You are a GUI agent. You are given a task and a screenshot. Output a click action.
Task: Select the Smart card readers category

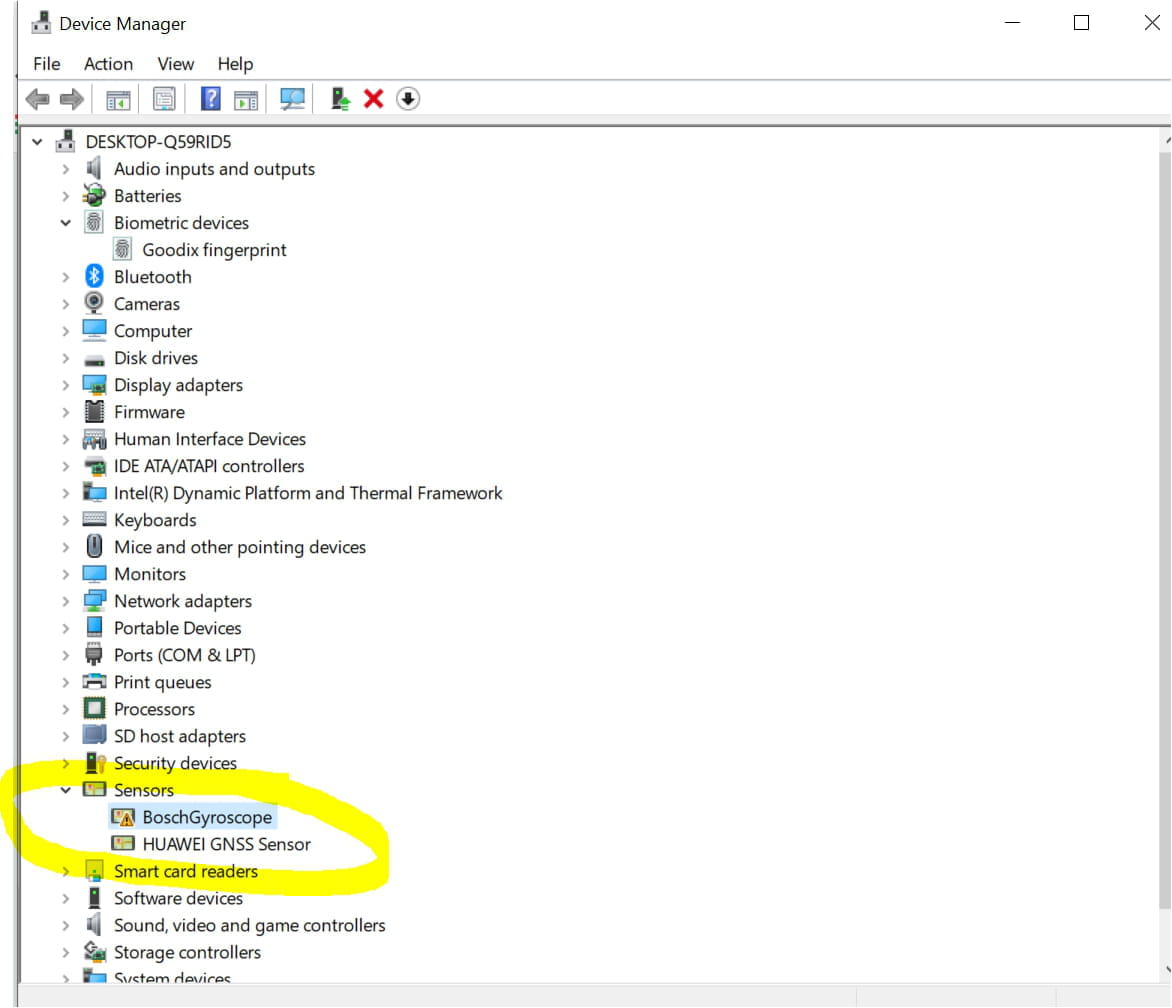coord(186,871)
